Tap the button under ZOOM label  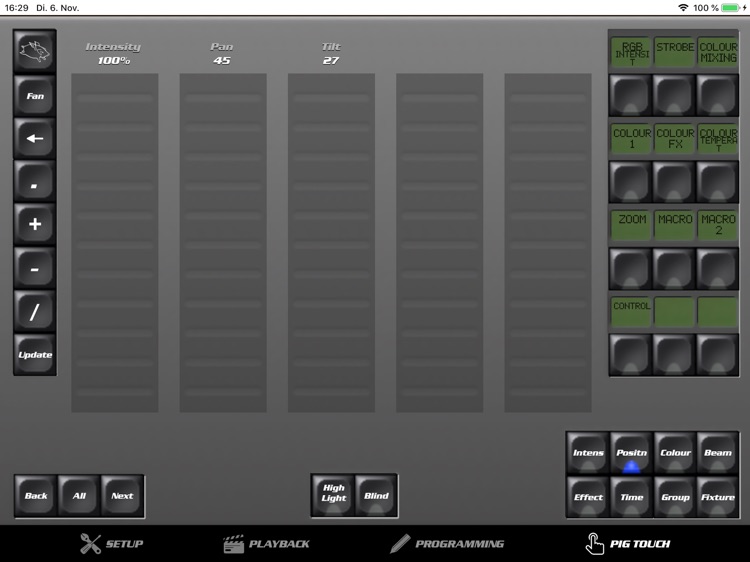tap(631, 268)
